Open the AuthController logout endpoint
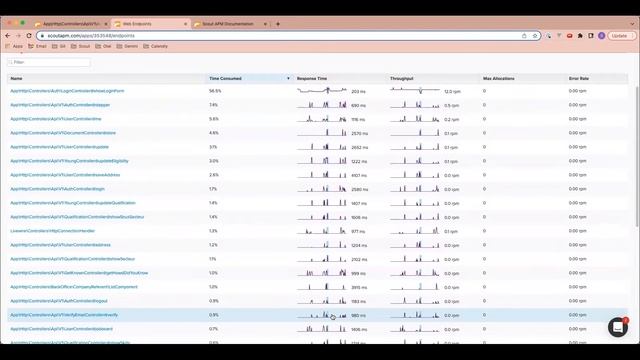The height and width of the screenshot is (360, 640). pyautogui.click(x=59, y=301)
